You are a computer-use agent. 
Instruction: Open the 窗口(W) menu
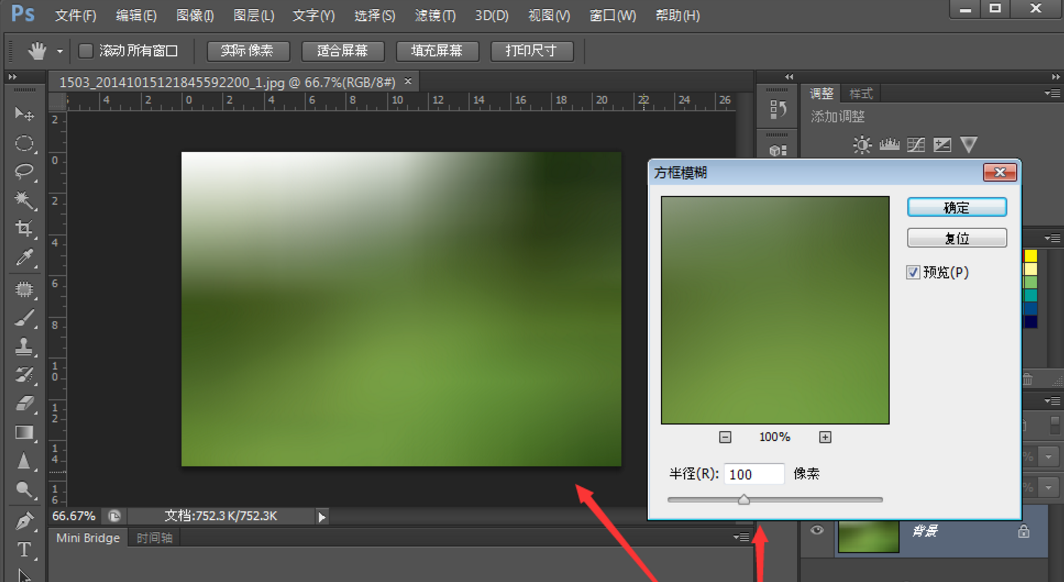click(x=613, y=15)
